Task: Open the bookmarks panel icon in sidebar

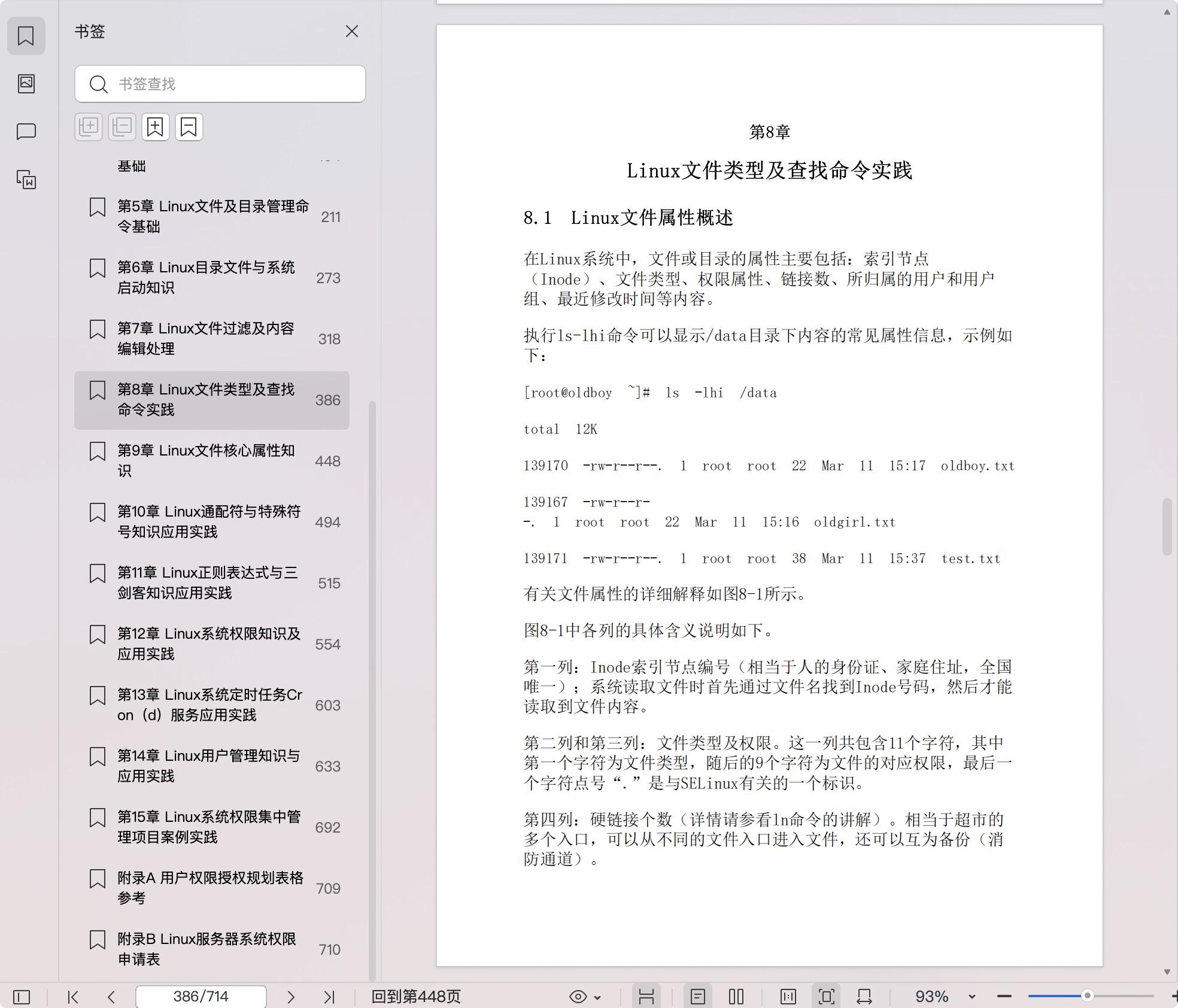Action: 26,36
